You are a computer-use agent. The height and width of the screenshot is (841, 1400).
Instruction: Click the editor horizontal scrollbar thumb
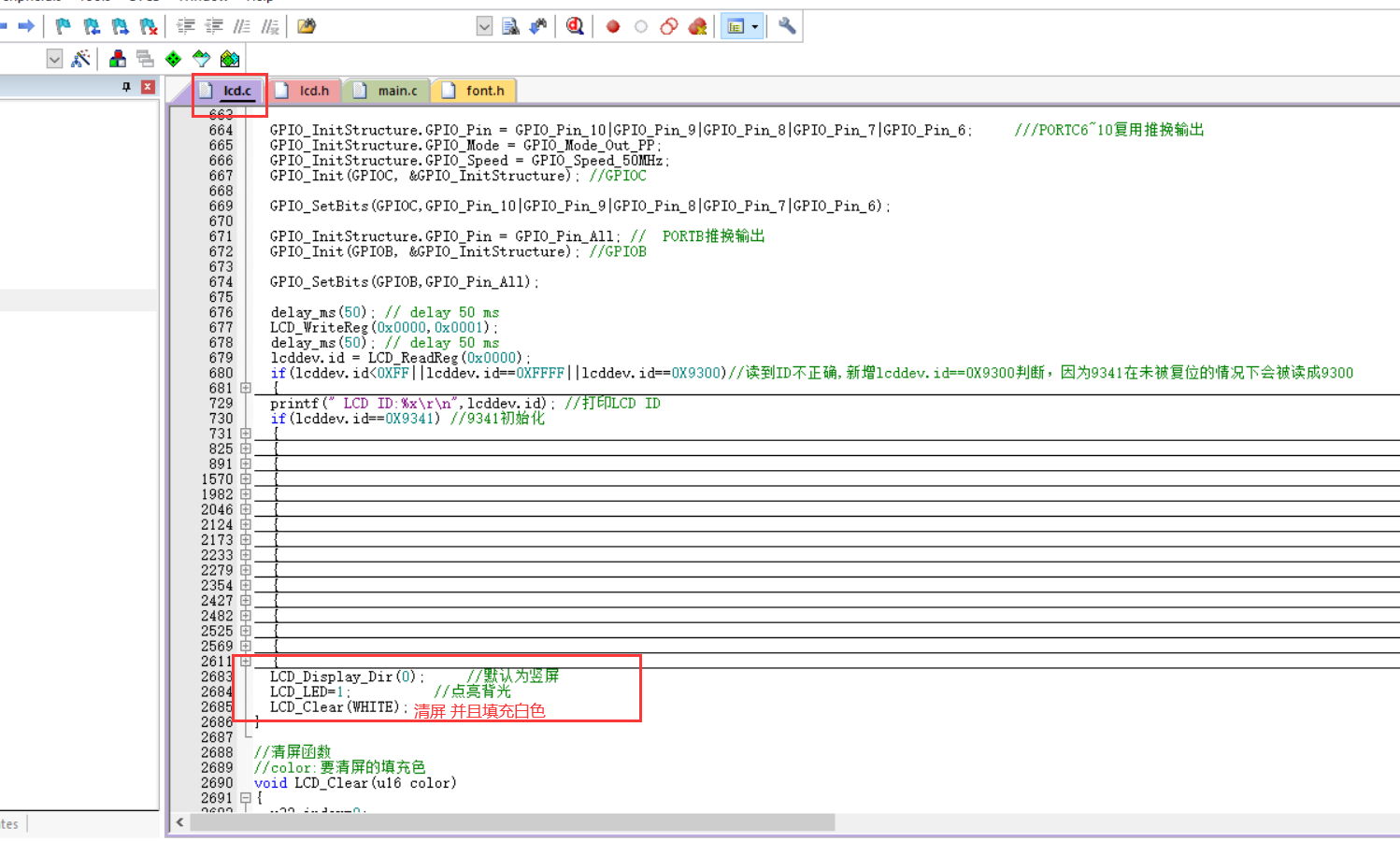pos(512,822)
